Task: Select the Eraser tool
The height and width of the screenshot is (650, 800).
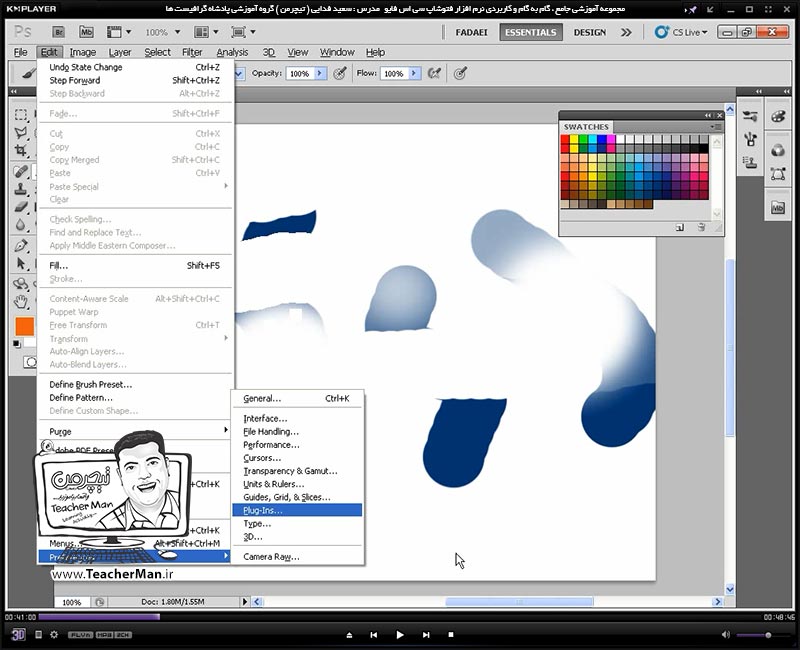Action: (20, 207)
